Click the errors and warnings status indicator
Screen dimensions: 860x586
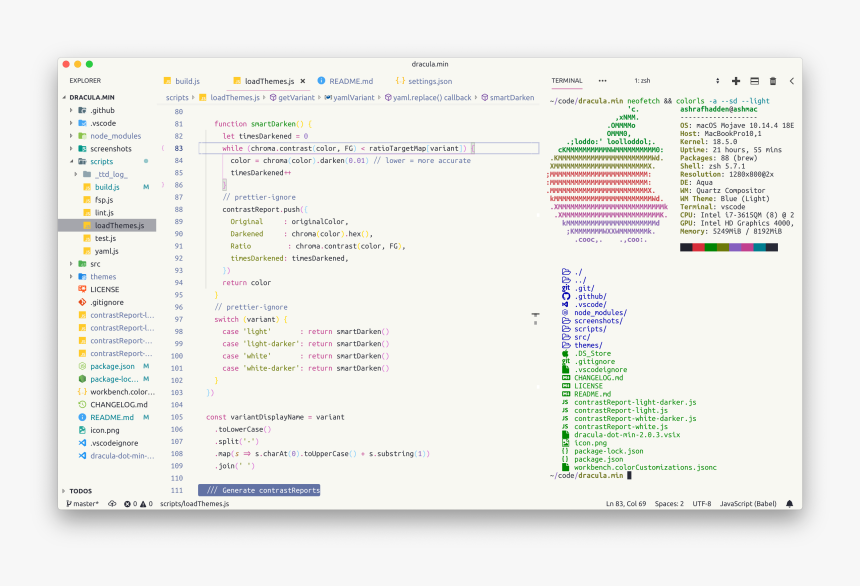[x=138, y=504]
